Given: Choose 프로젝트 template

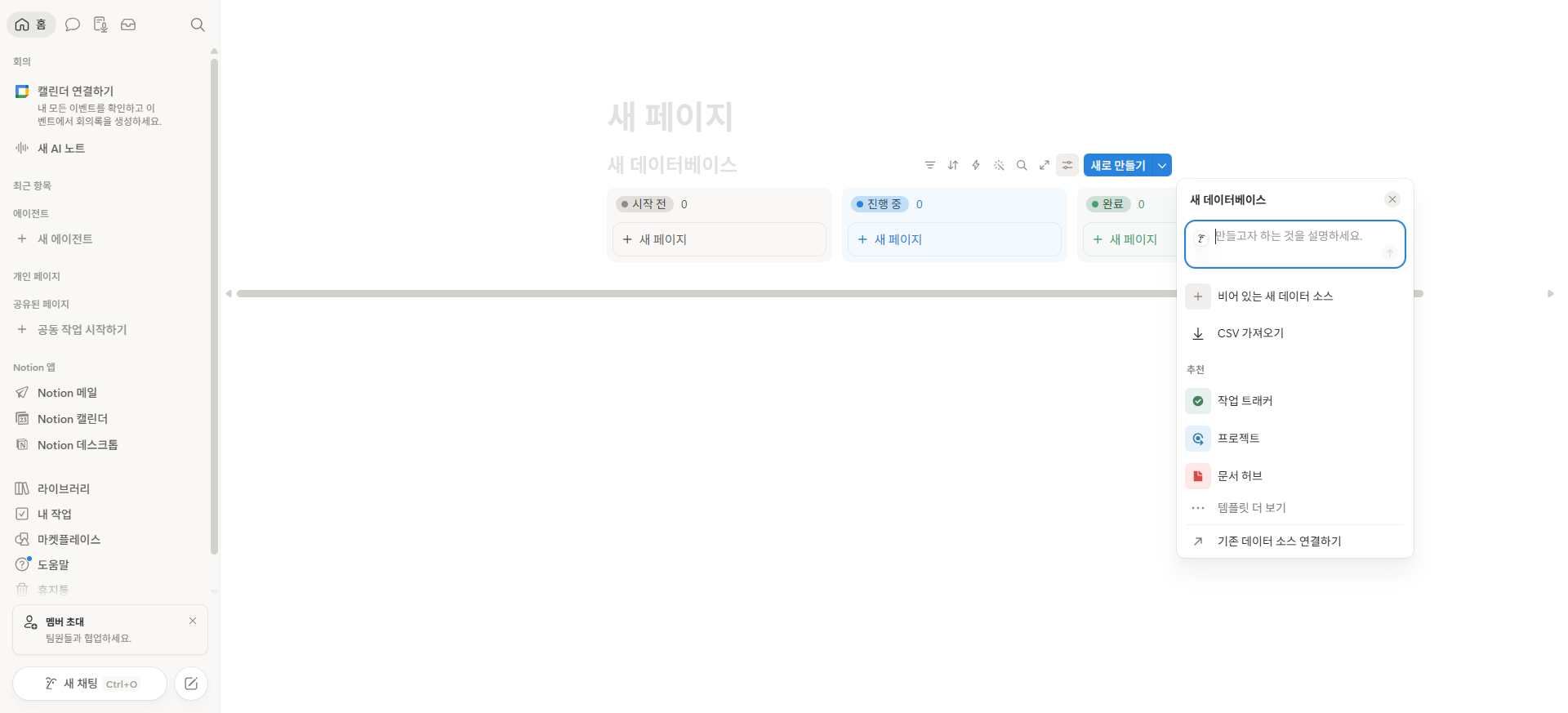Looking at the screenshot, I should pyautogui.click(x=1295, y=439).
